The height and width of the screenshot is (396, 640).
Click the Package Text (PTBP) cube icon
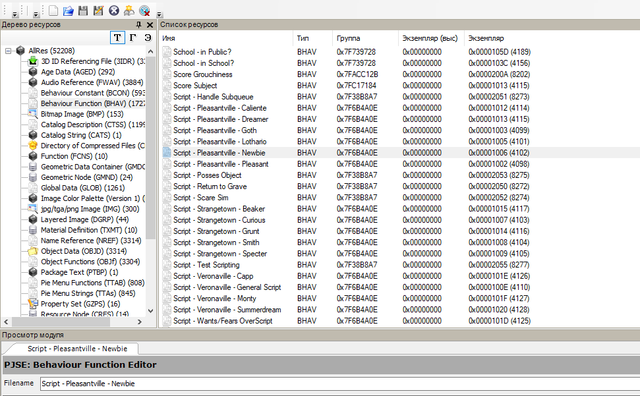(33, 272)
